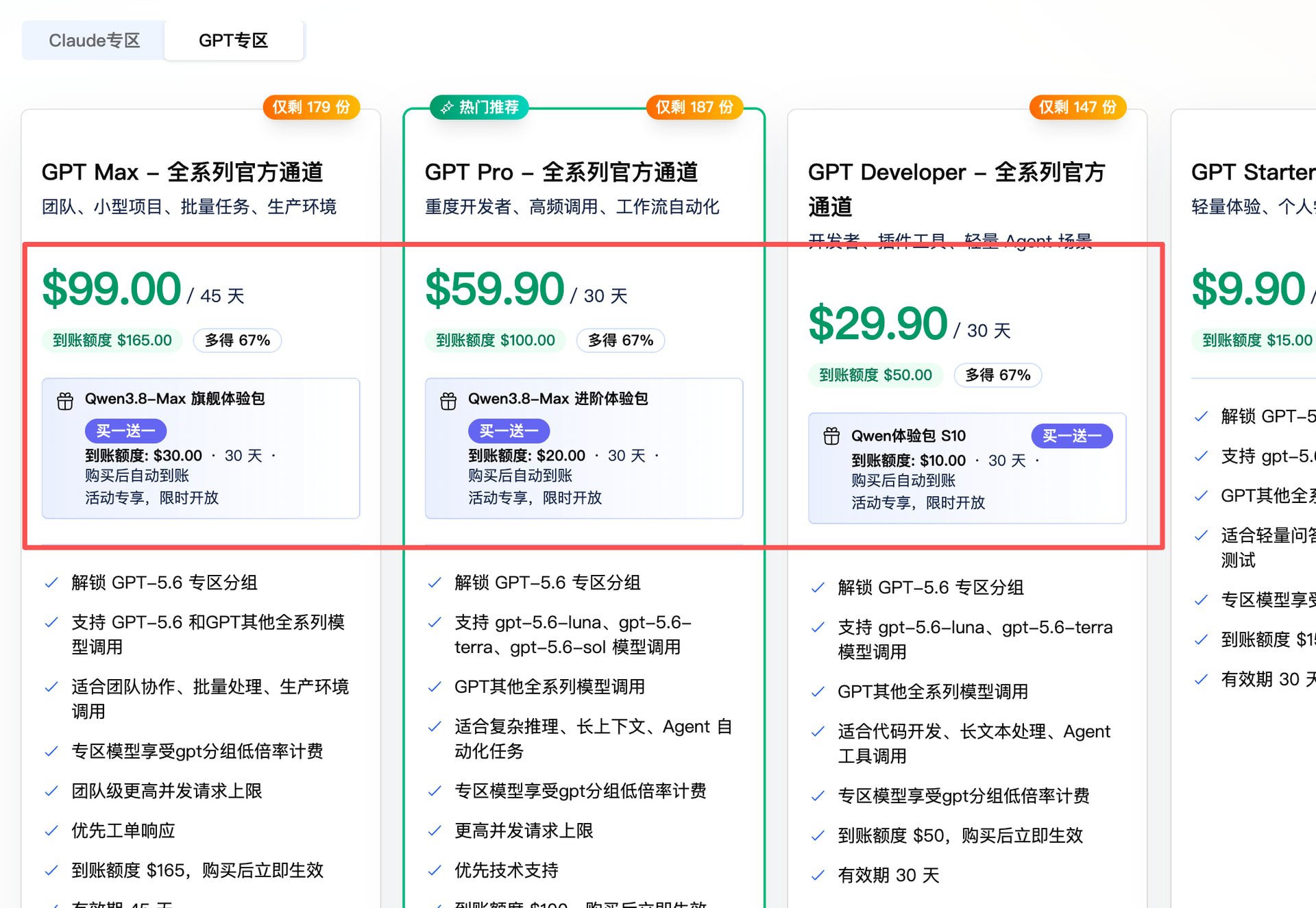Click the checkmark beside 到账额度 $165，购买后立即生效
The width and height of the screenshot is (1316, 908).
click(51, 871)
